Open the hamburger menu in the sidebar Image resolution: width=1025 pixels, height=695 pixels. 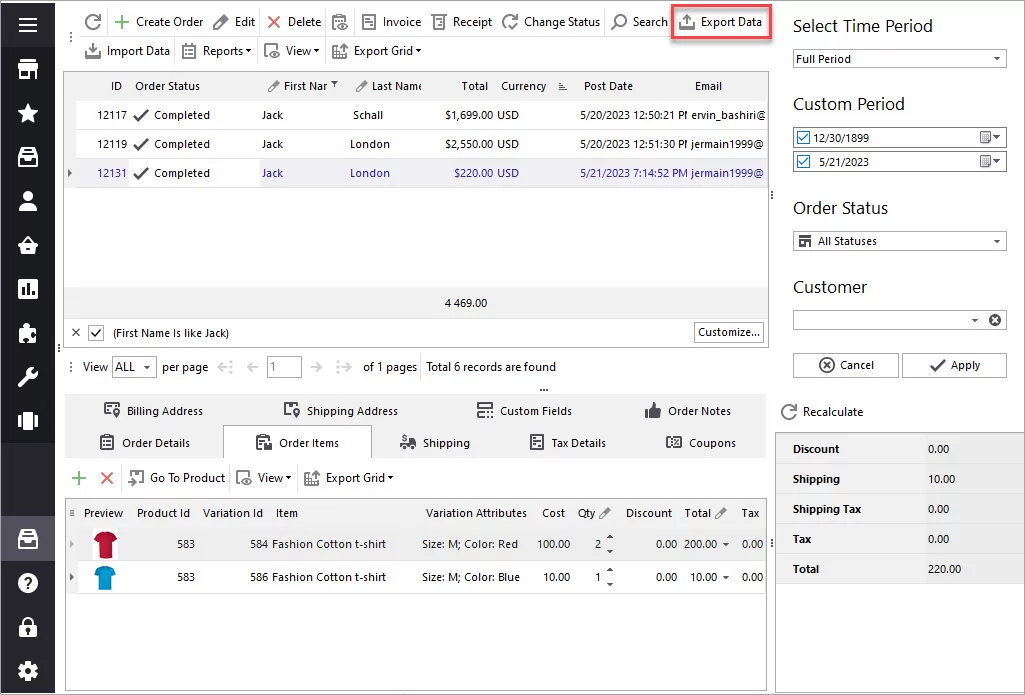click(x=28, y=25)
